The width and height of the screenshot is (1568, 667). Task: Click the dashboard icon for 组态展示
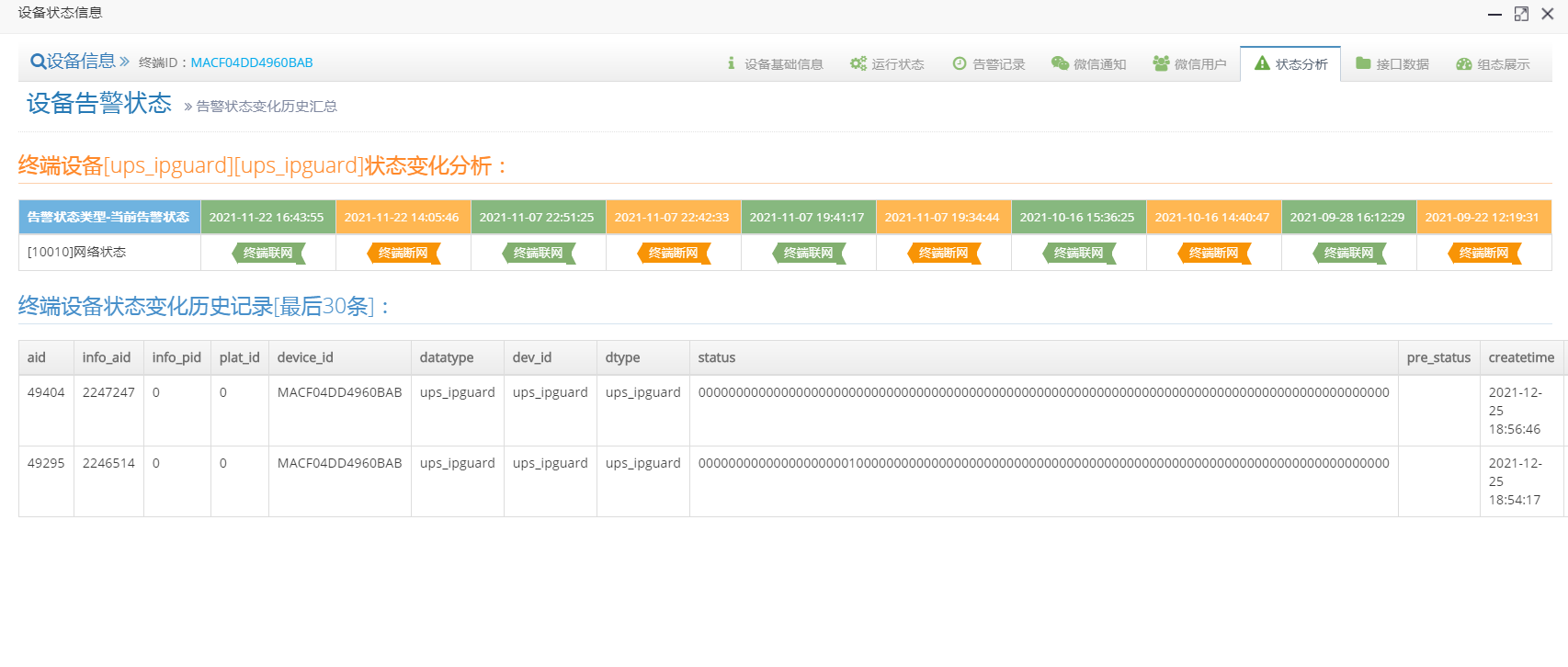click(1464, 64)
